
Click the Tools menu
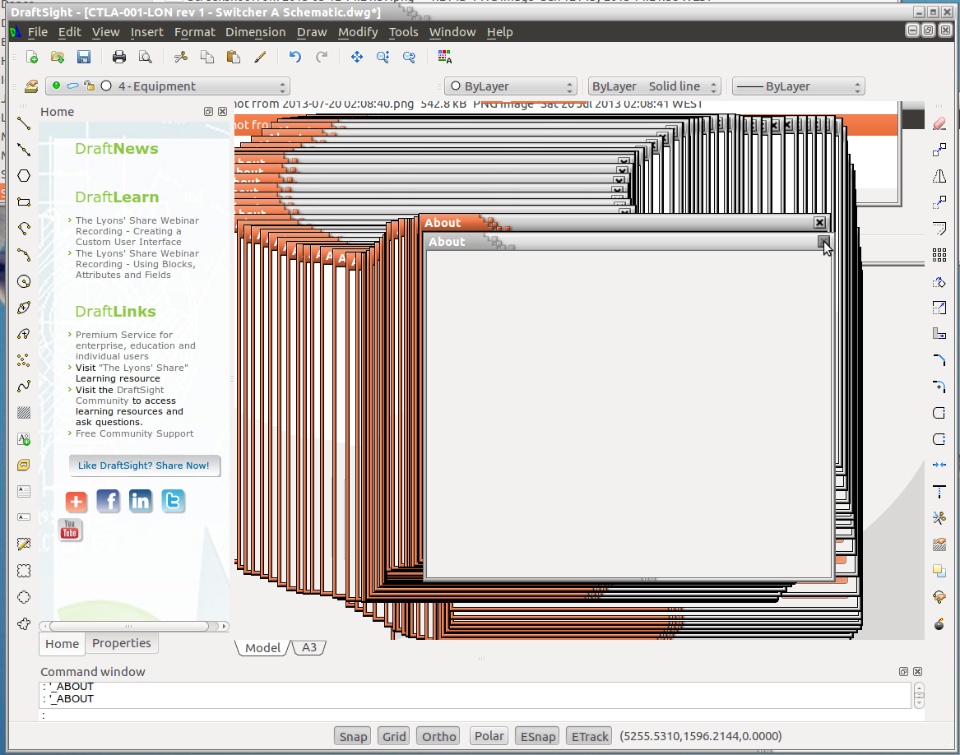click(x=403, y=32)
